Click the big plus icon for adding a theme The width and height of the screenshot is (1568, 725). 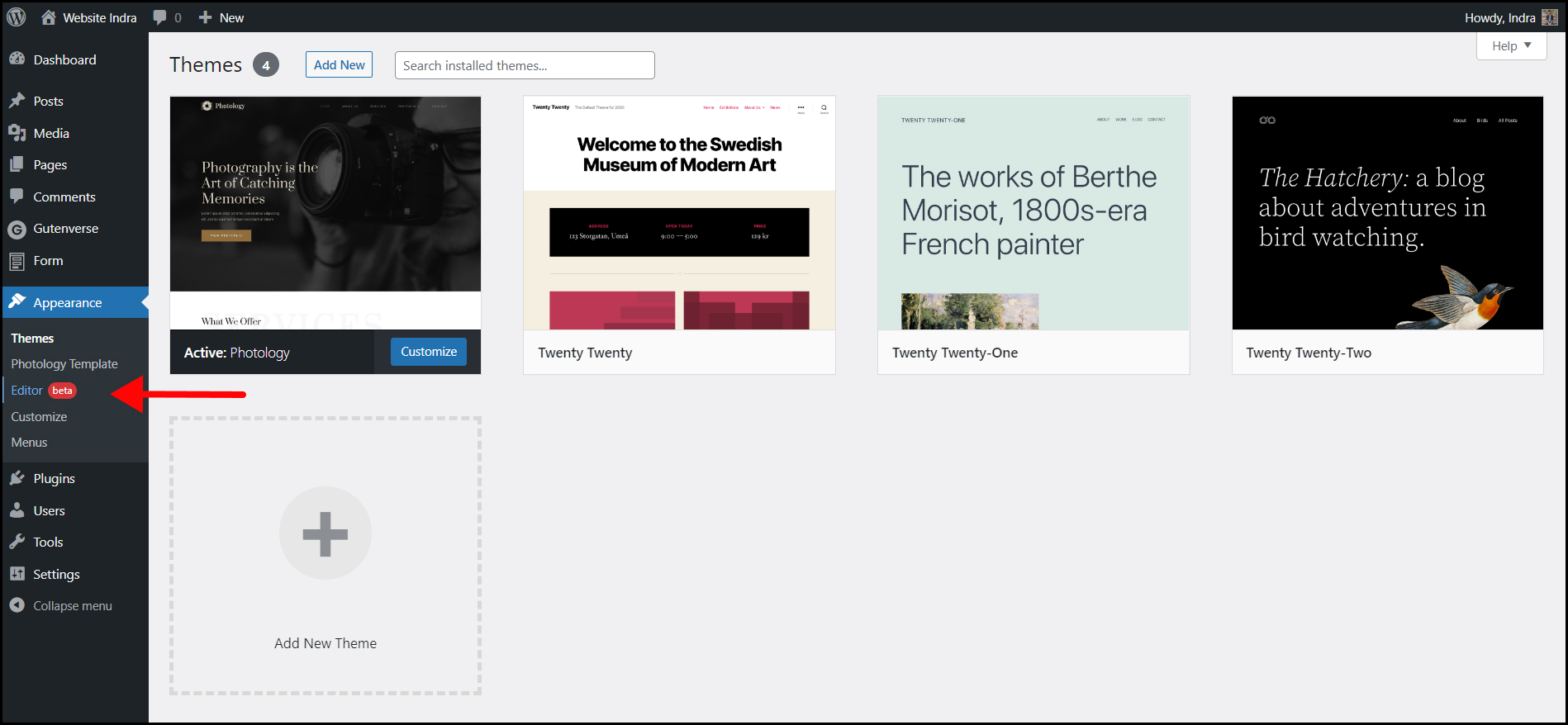[x=325, y=533]
